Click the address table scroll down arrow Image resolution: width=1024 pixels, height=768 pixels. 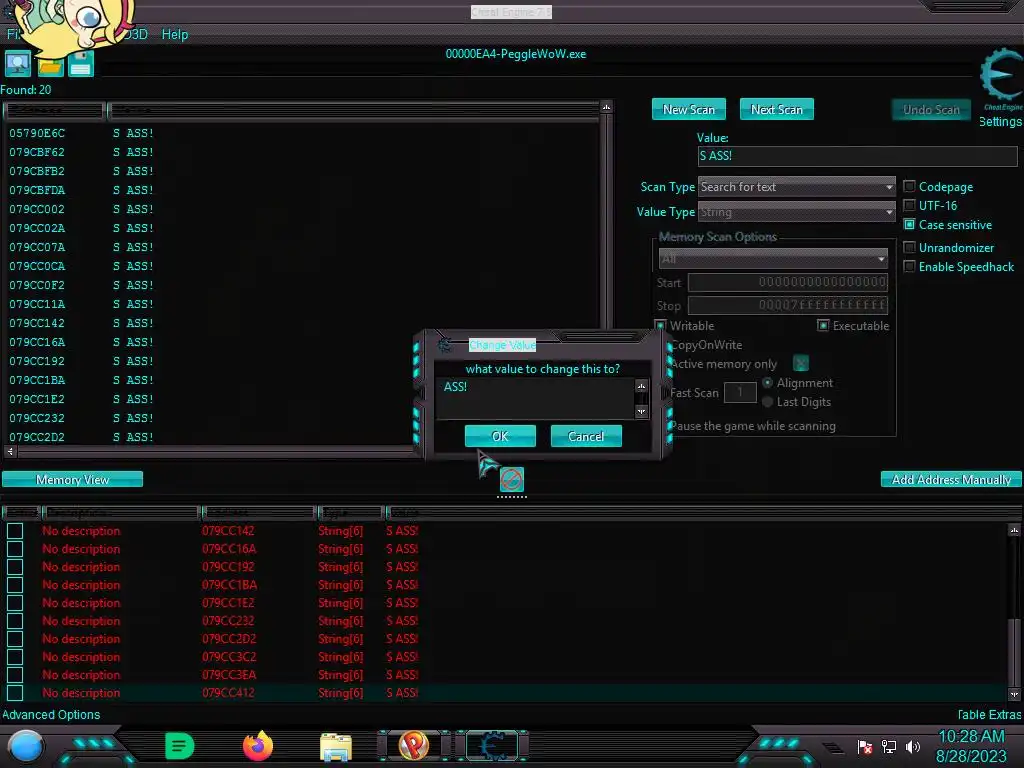pos(1014,694)
